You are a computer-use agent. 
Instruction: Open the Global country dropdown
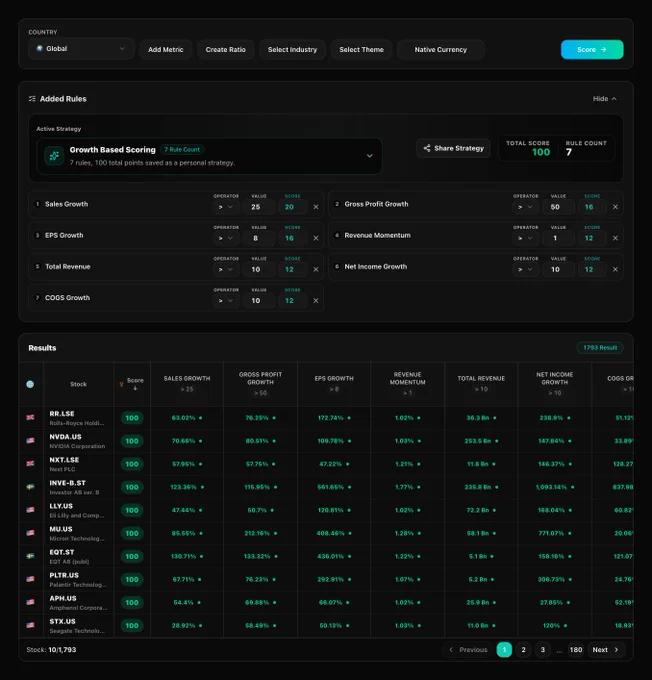pyautogui.click(x=81, y=49)
